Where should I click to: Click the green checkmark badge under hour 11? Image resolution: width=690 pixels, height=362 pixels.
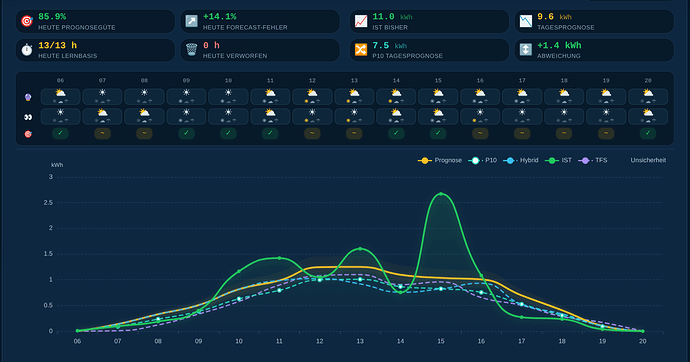270,133
